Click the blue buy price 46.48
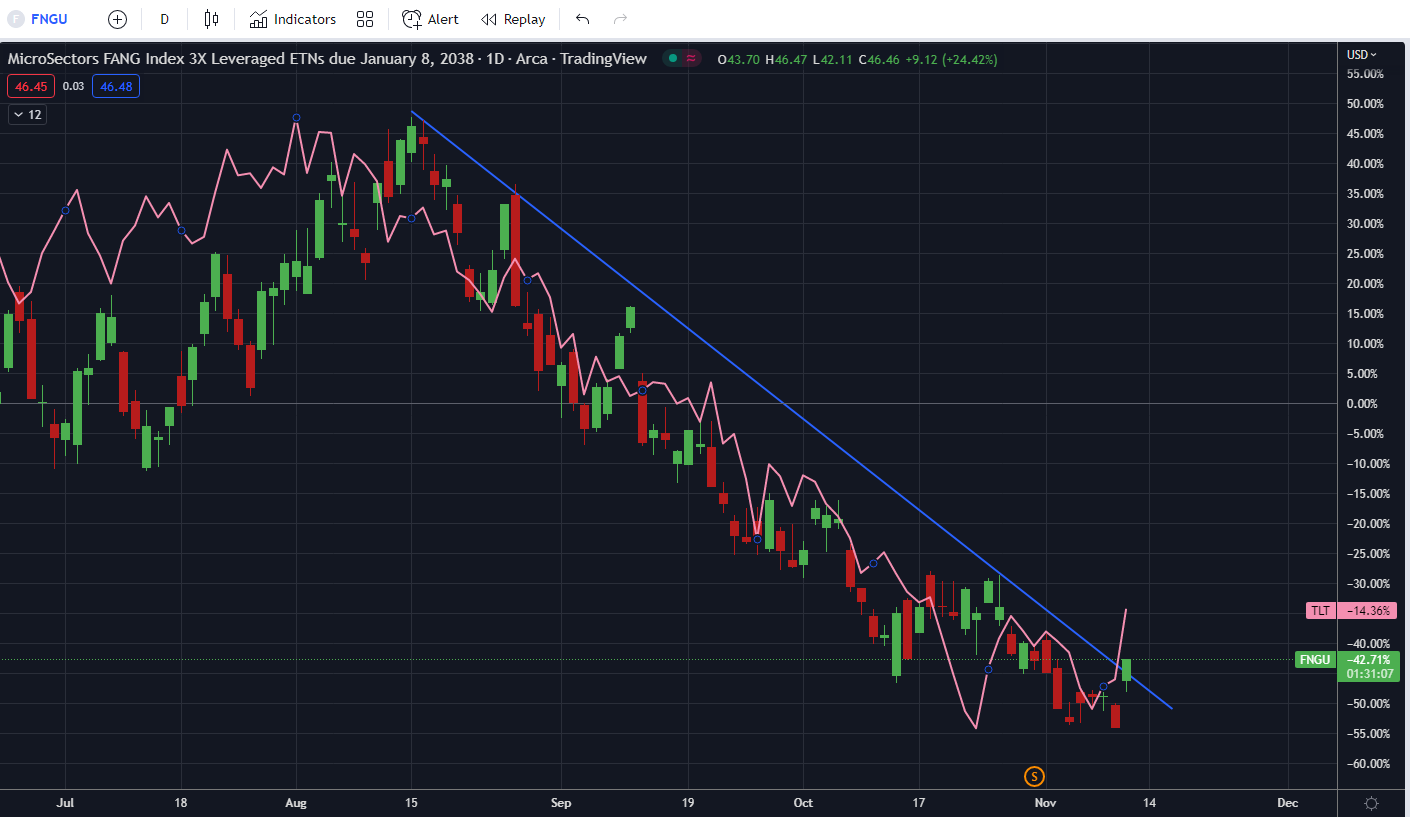The height and width of the screenshot is (817, 1410). (116, 86)
